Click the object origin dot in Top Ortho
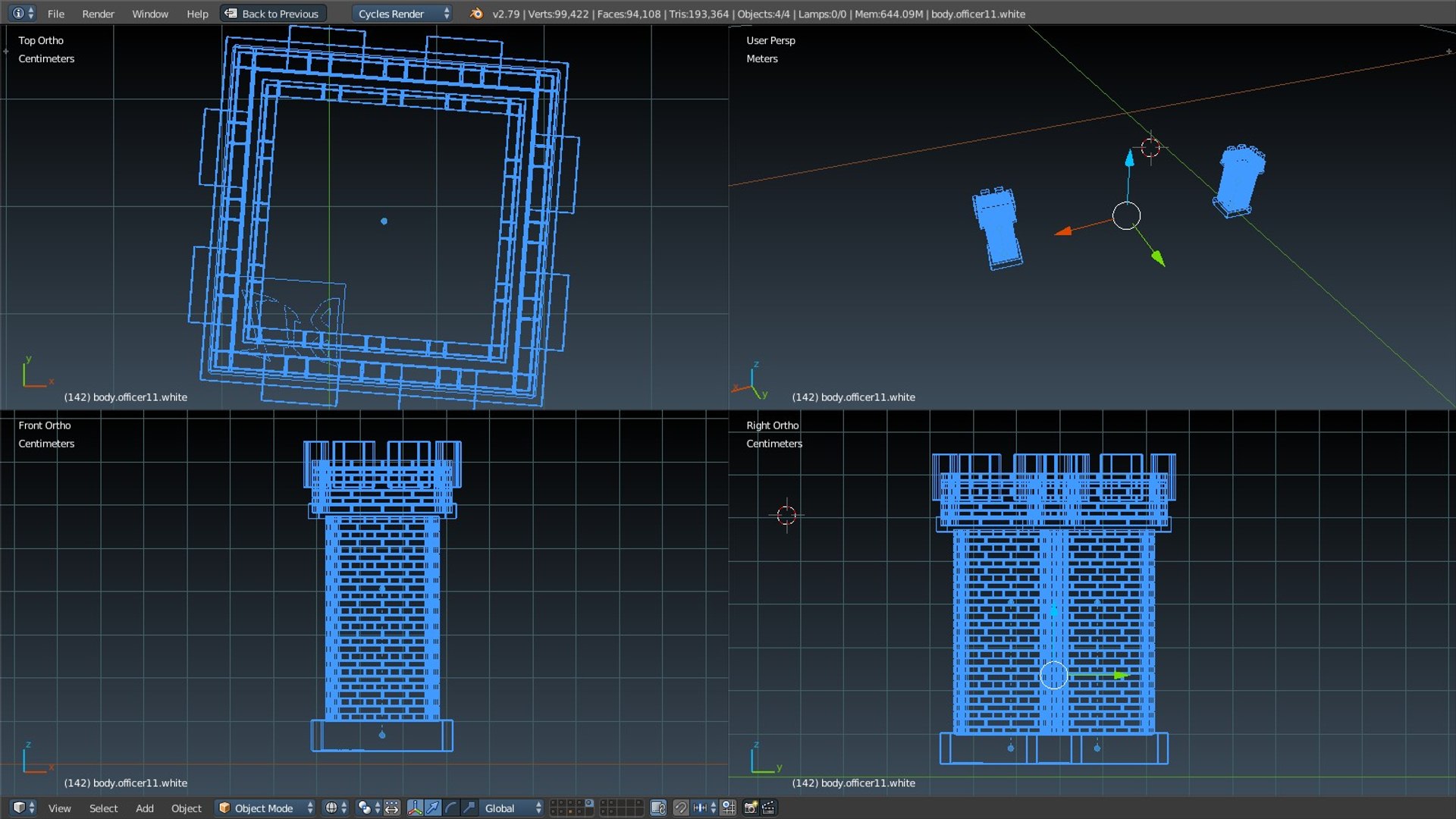Viewport: 1456px width, 819px height. pyautogui.click(x=384, y=221)
